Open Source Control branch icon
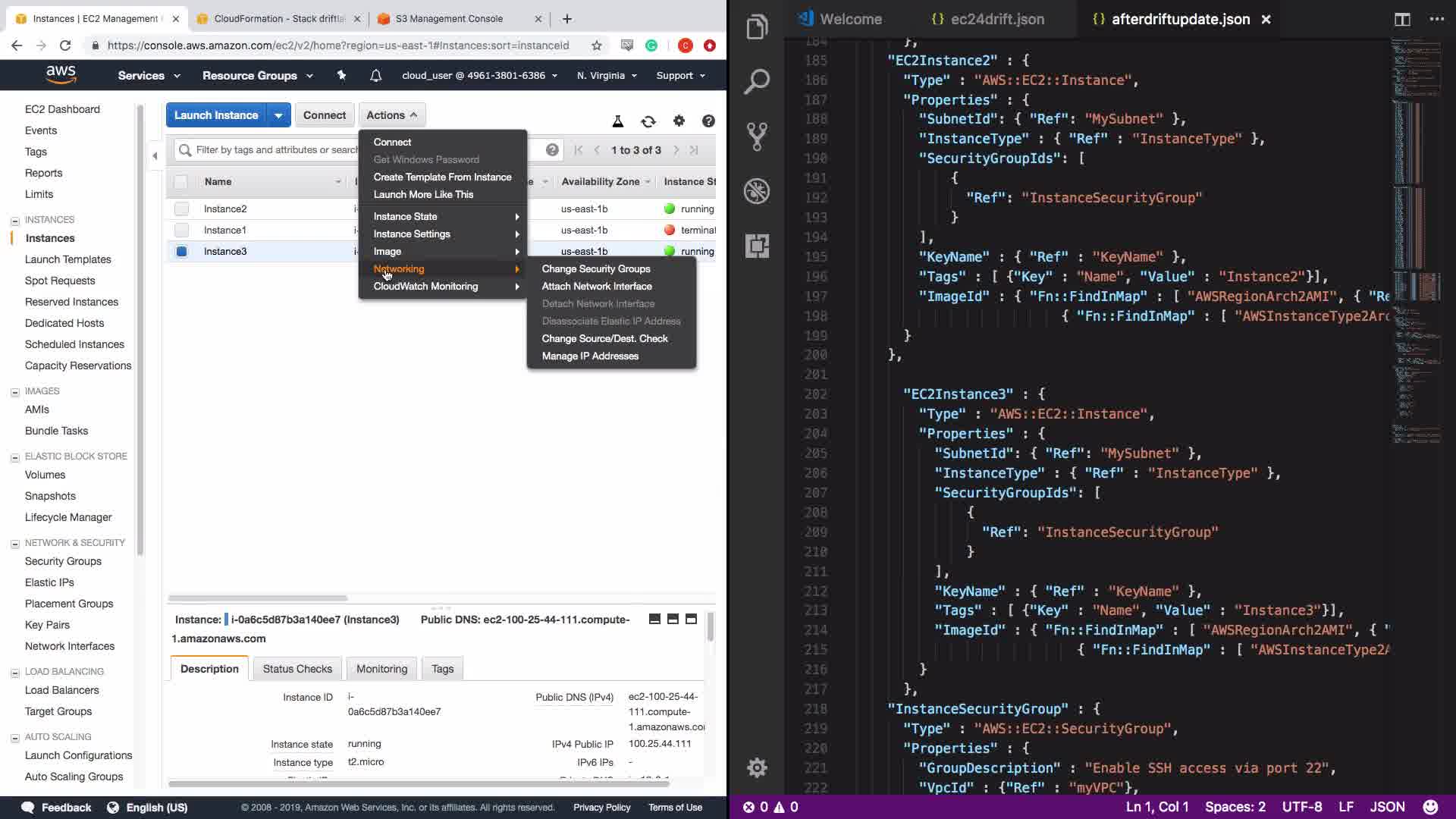1456x819 pixels. [x=757, y=136]
